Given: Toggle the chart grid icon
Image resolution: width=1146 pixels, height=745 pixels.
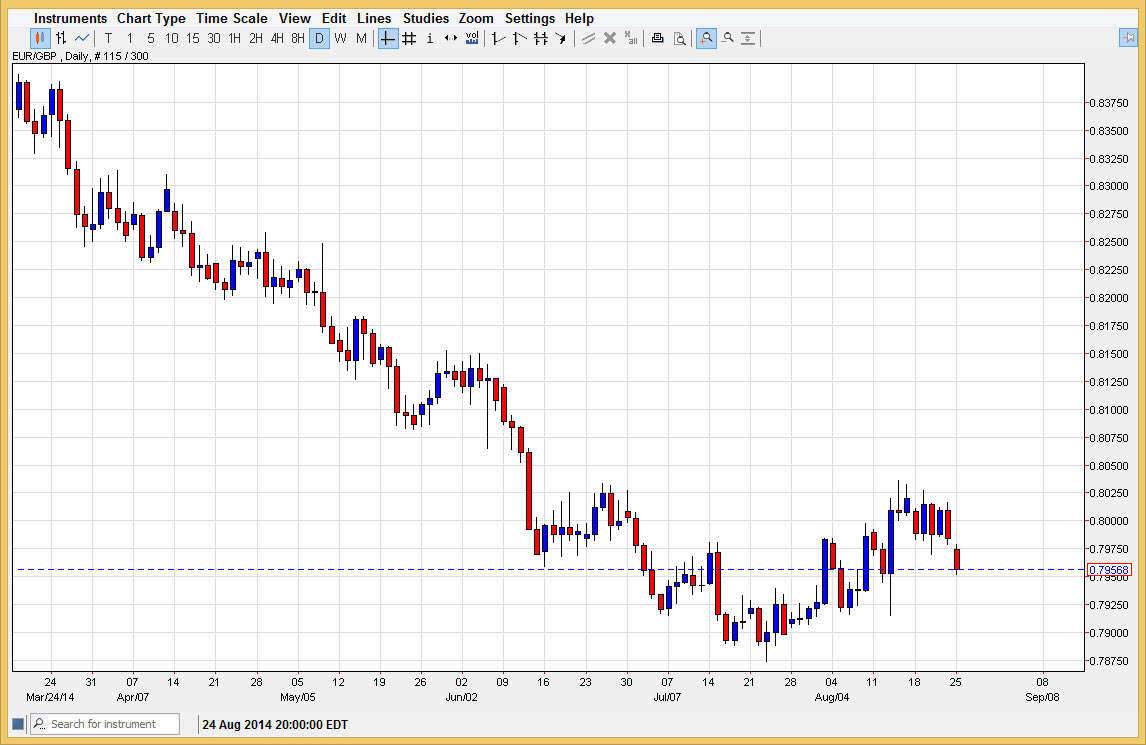Looking at the screenshot, I should [x=409, y=38].
